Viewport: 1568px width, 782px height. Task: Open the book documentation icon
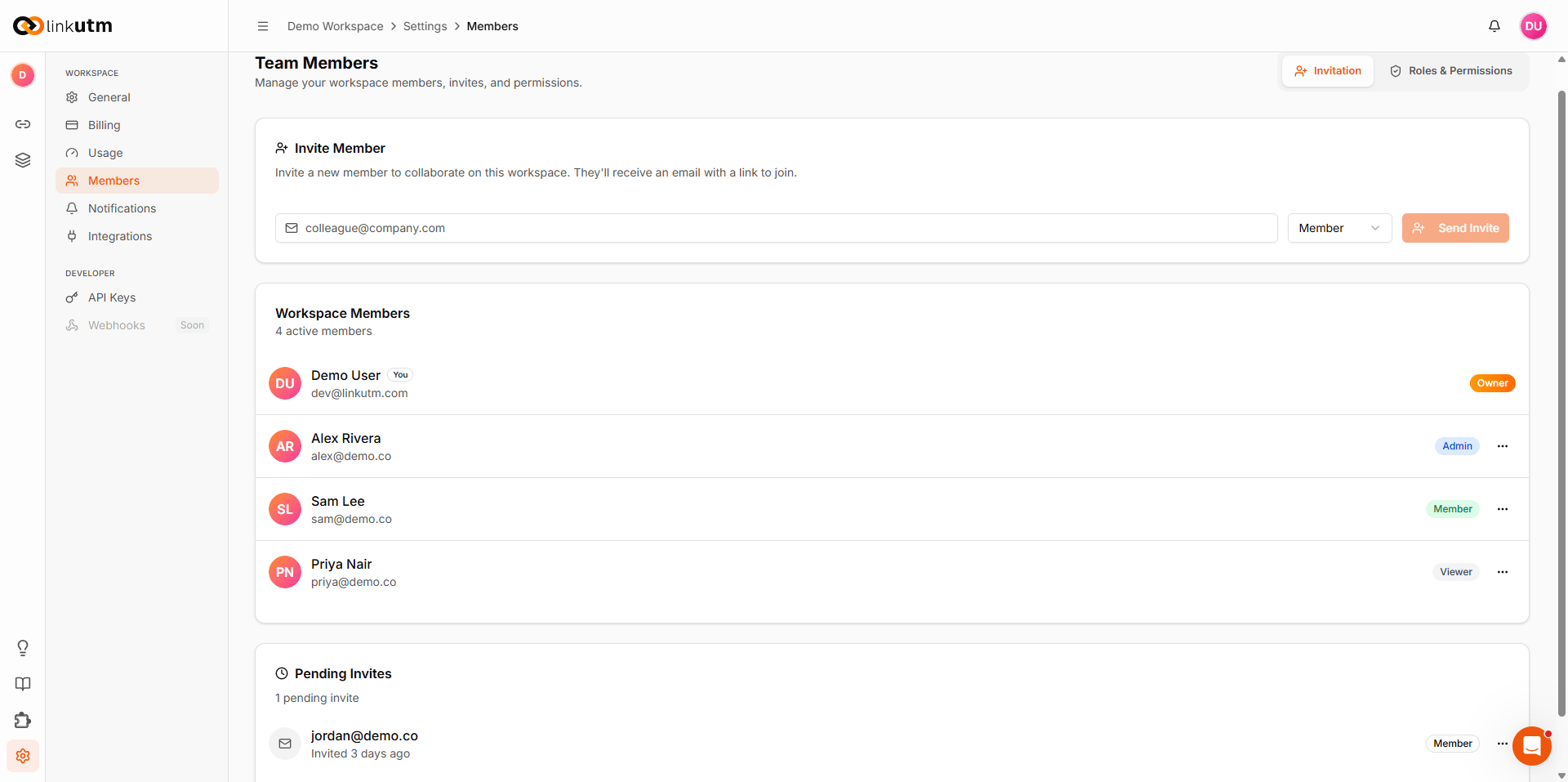[23, 684]
